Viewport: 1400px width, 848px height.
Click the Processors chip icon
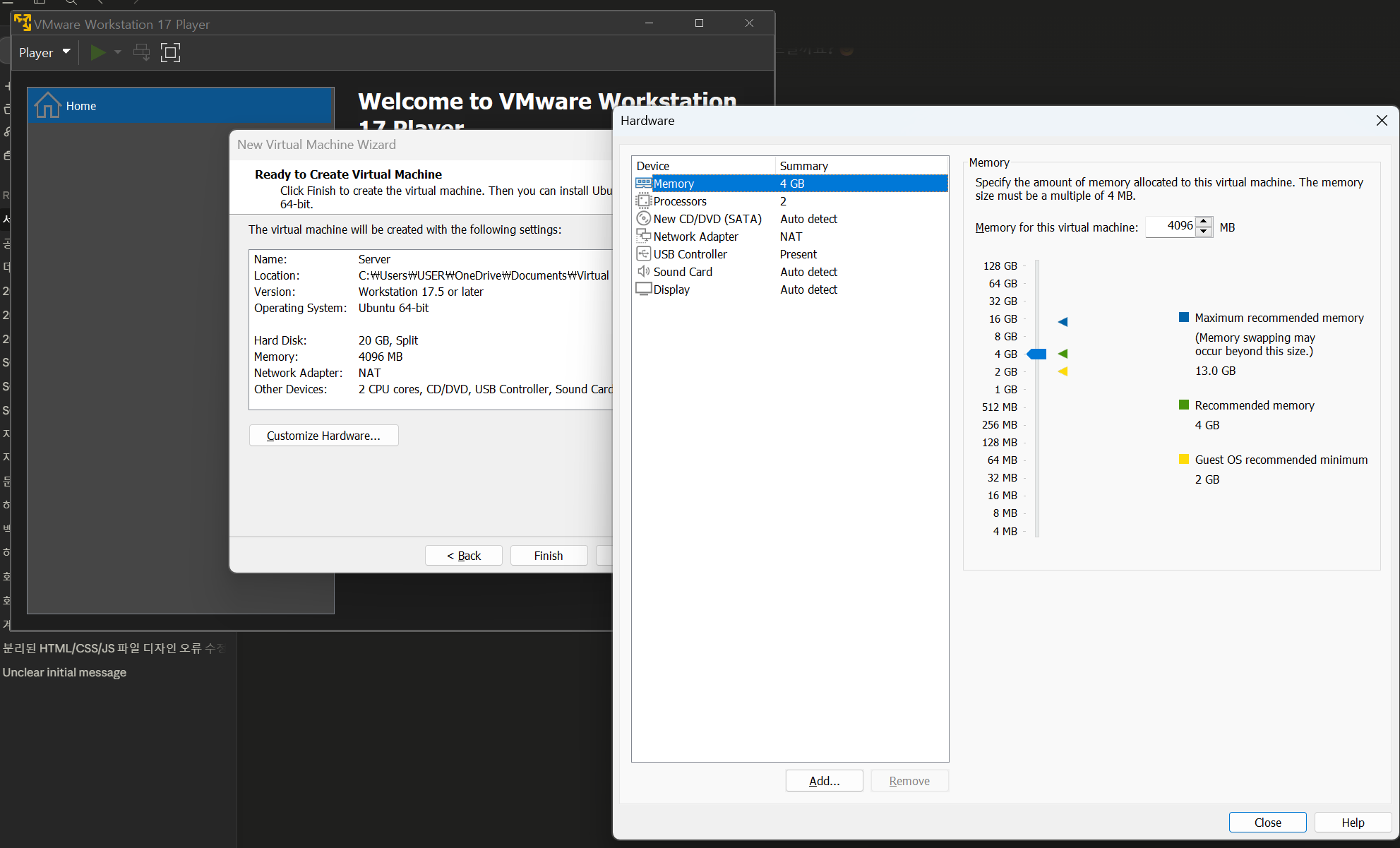click(643, 201)
